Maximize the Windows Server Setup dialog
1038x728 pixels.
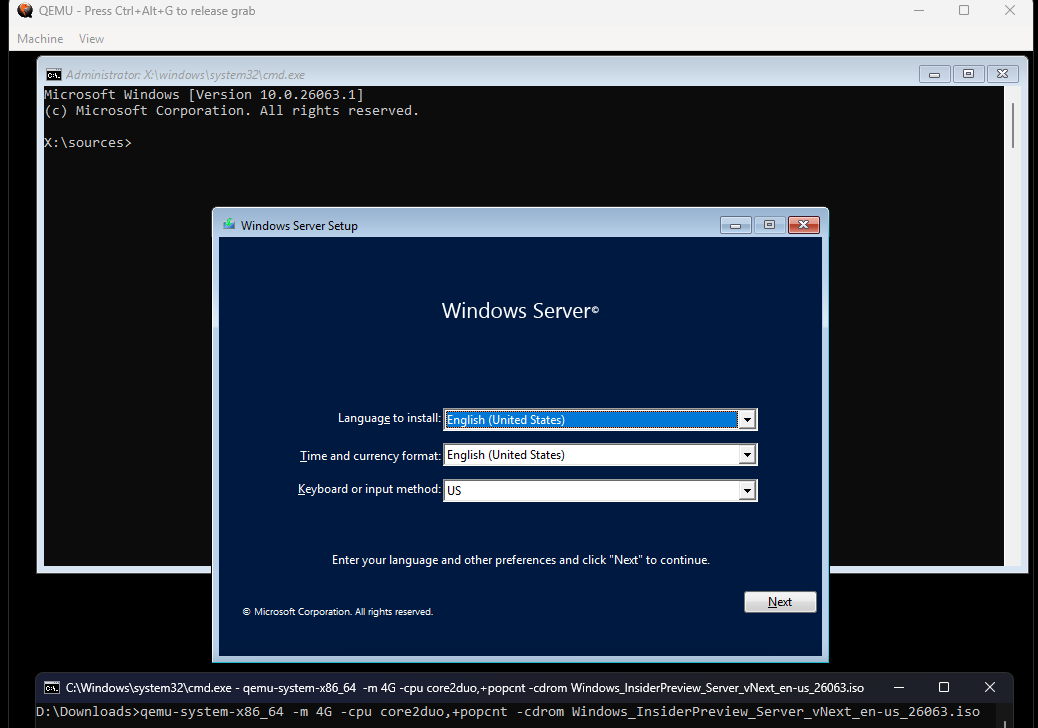tap(769, 225)
